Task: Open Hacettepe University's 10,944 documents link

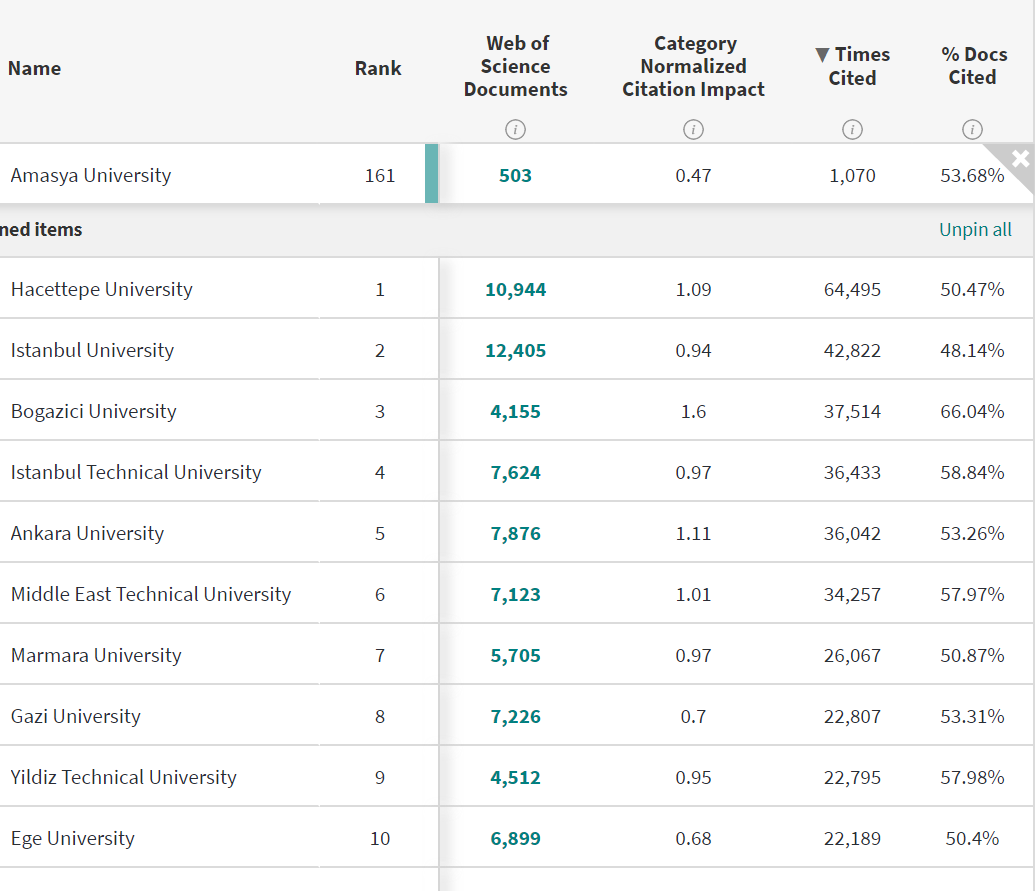Action: 515,290
